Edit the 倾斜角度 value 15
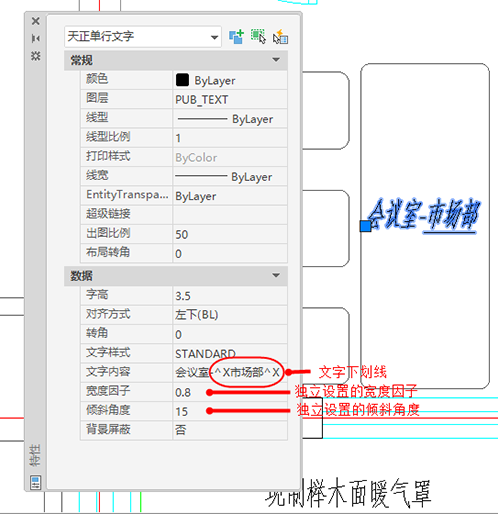This screenshot has height=516, width=498. (x=230, y=411)
